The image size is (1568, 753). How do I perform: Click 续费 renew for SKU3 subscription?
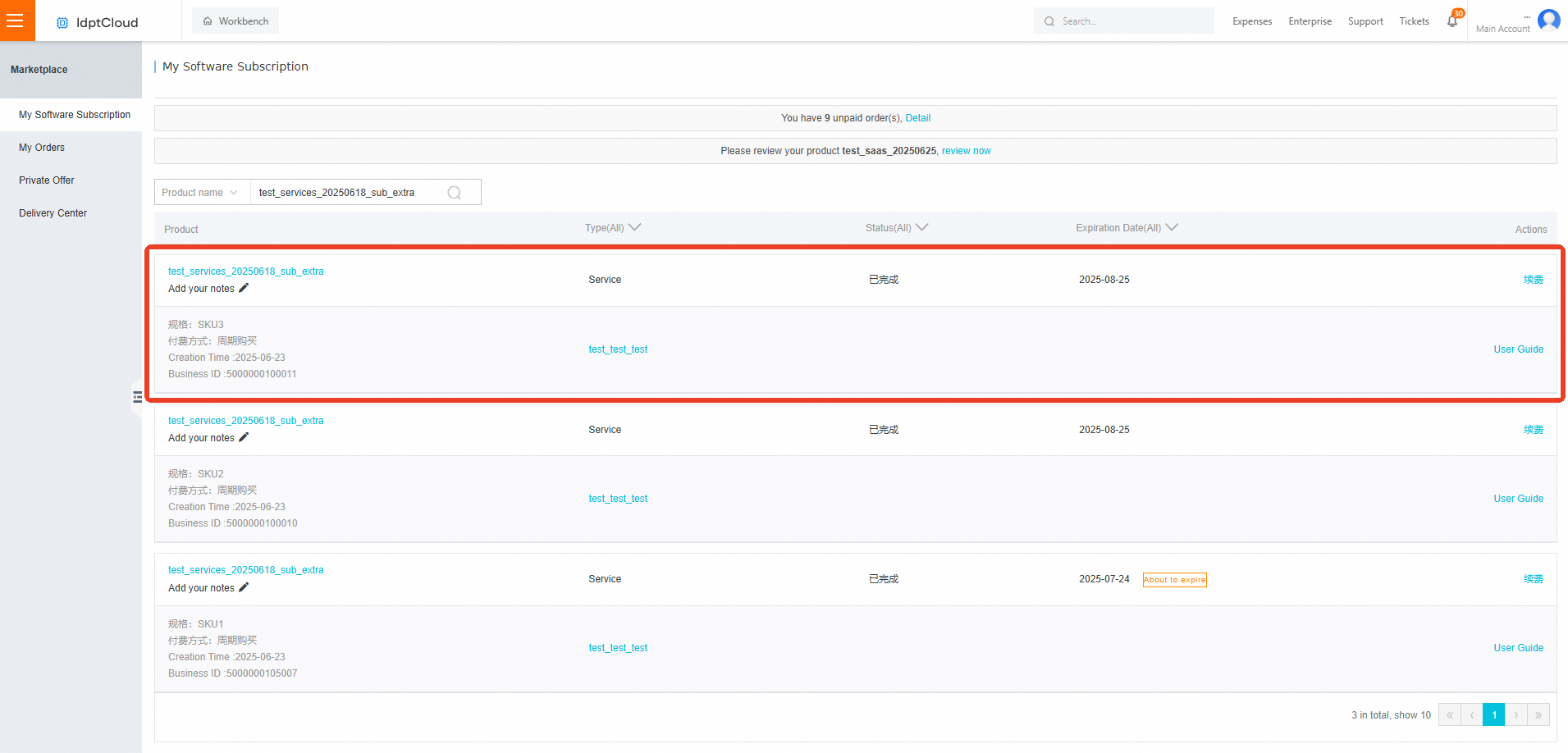[1534, 280]
